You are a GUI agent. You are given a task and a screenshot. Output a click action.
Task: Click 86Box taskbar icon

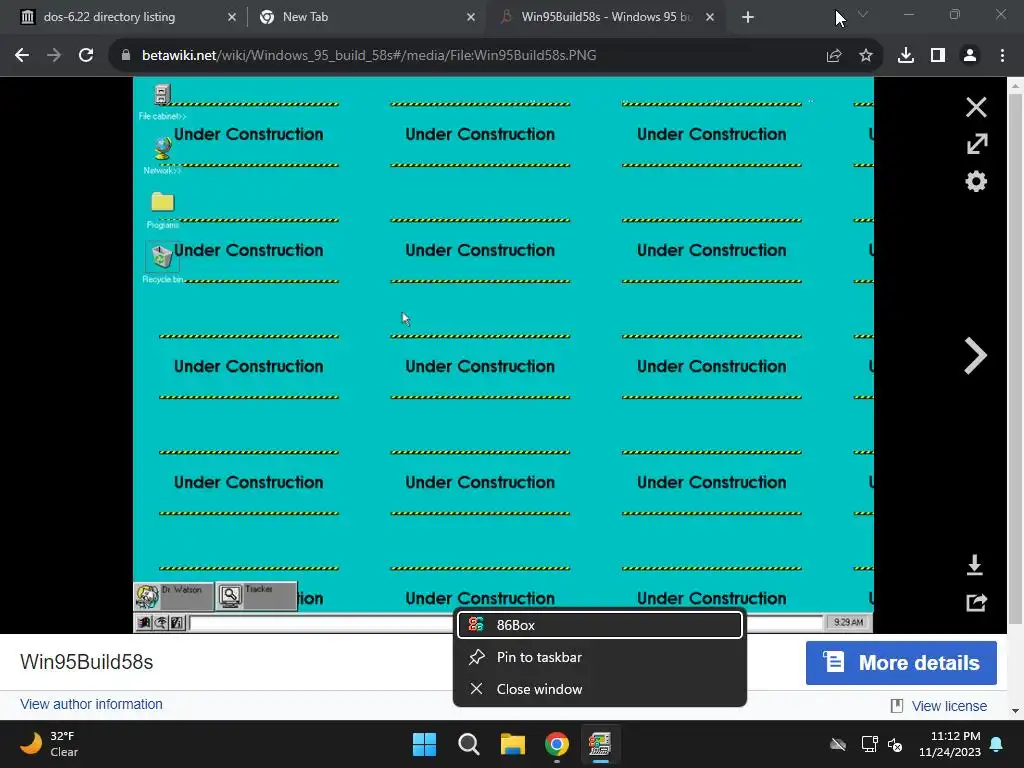[x=600, y=744]
